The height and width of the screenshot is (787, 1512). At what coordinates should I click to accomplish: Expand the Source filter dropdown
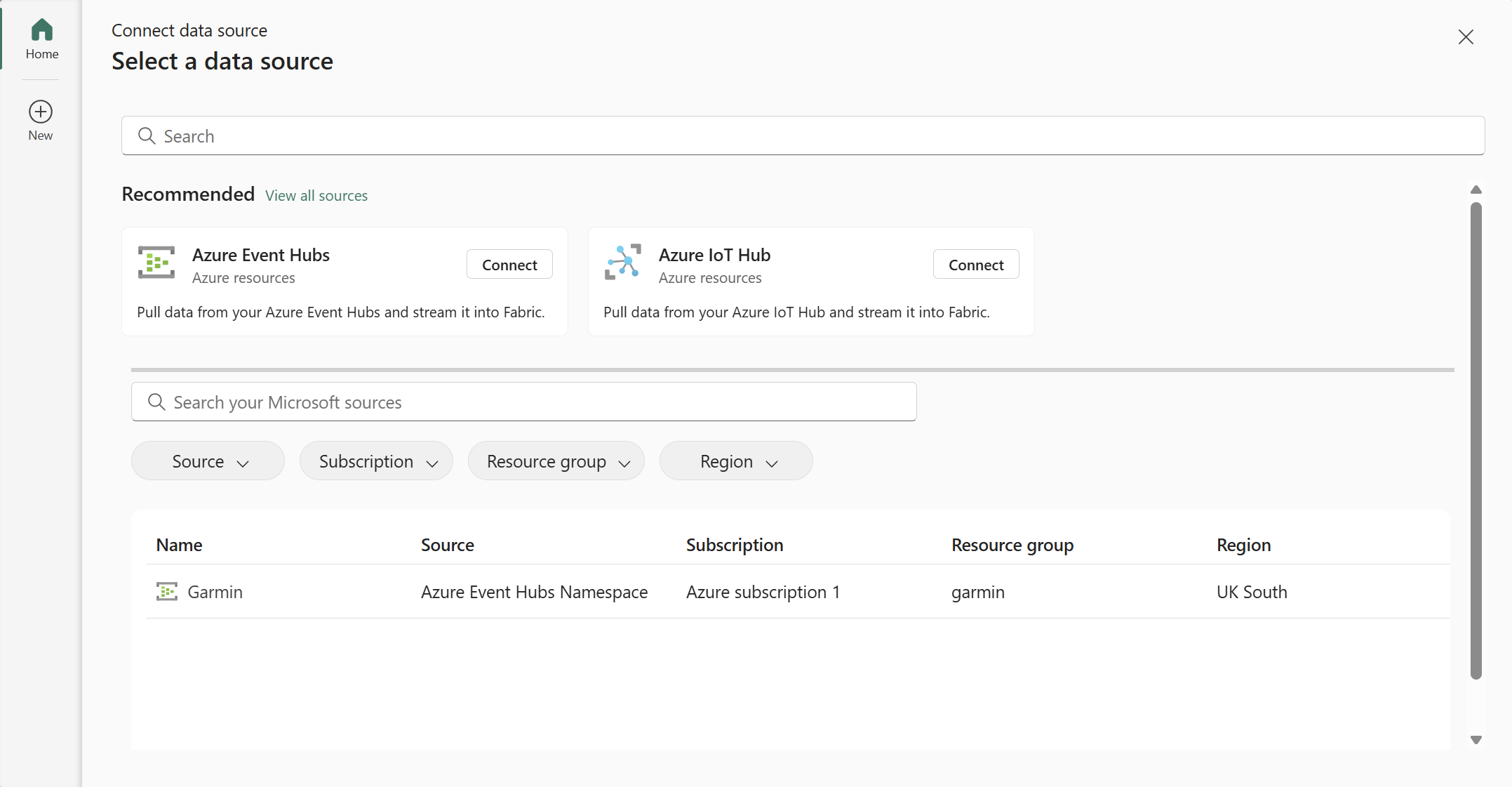tap(208, 461)
